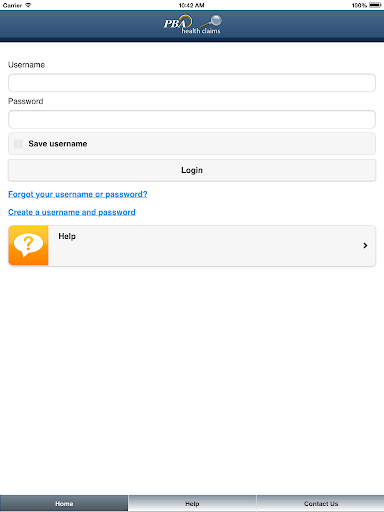Toggle the Save username checkbox
The image size is (384, 512).
pyautogui.click(x=19, y=144)
